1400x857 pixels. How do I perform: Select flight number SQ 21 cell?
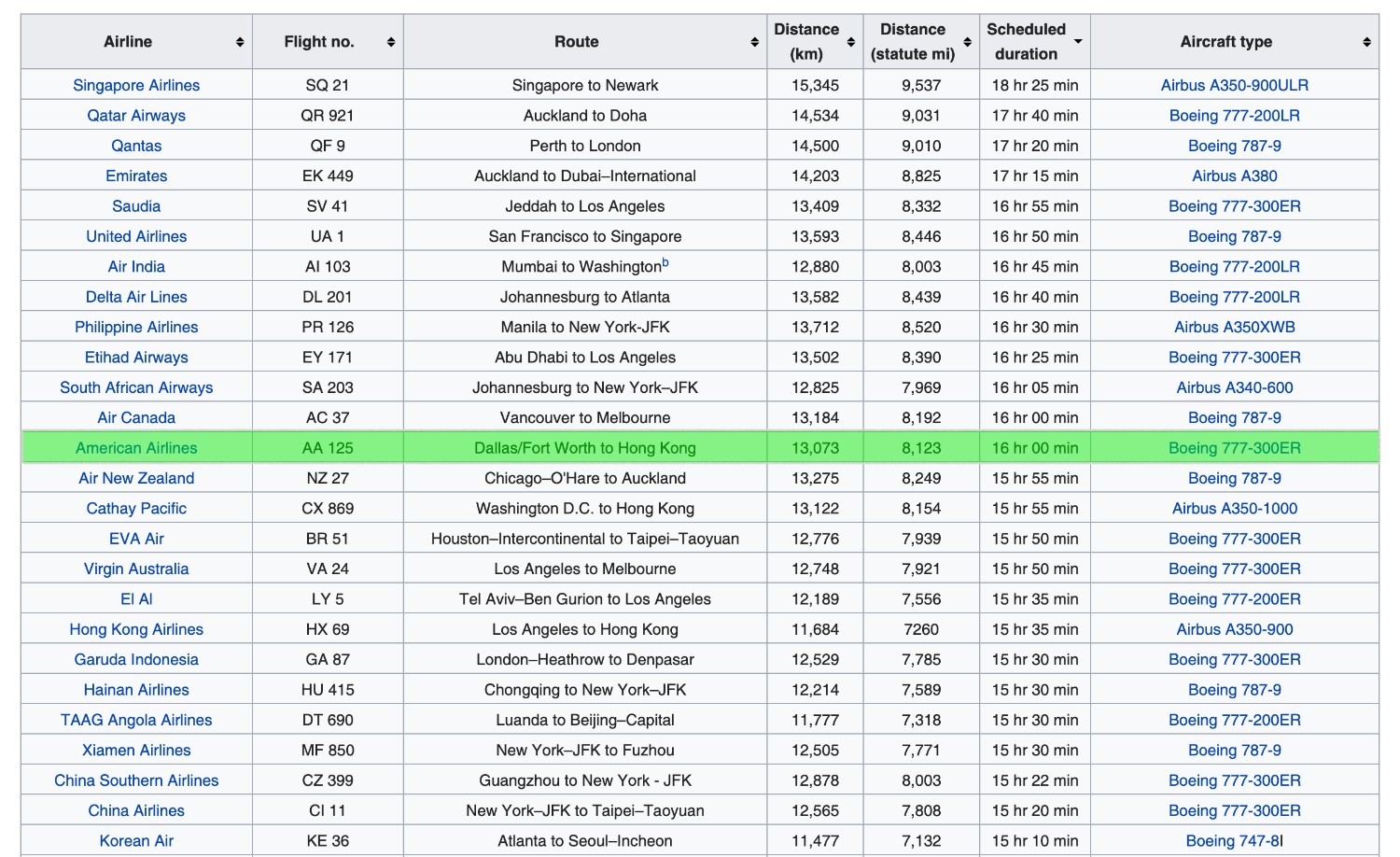[328, 85]
